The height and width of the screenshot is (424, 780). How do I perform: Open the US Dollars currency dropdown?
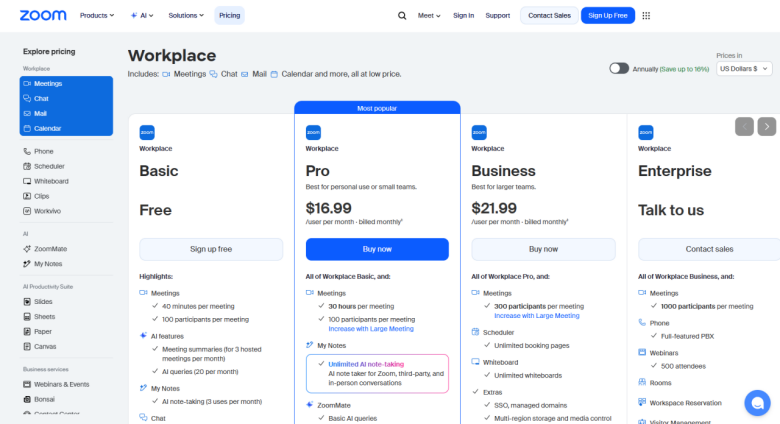(x=744, y=69)
